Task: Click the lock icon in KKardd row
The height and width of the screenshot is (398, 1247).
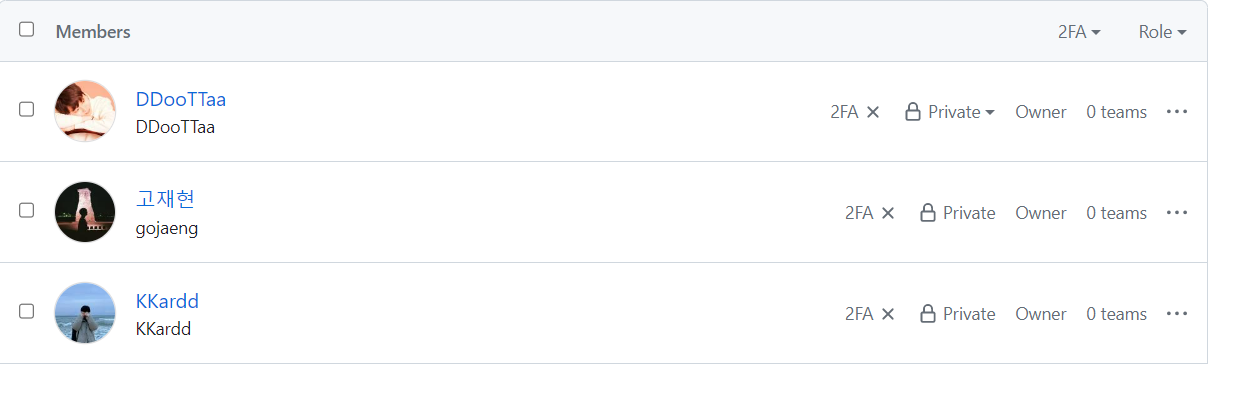Action: tap(928, 313)
